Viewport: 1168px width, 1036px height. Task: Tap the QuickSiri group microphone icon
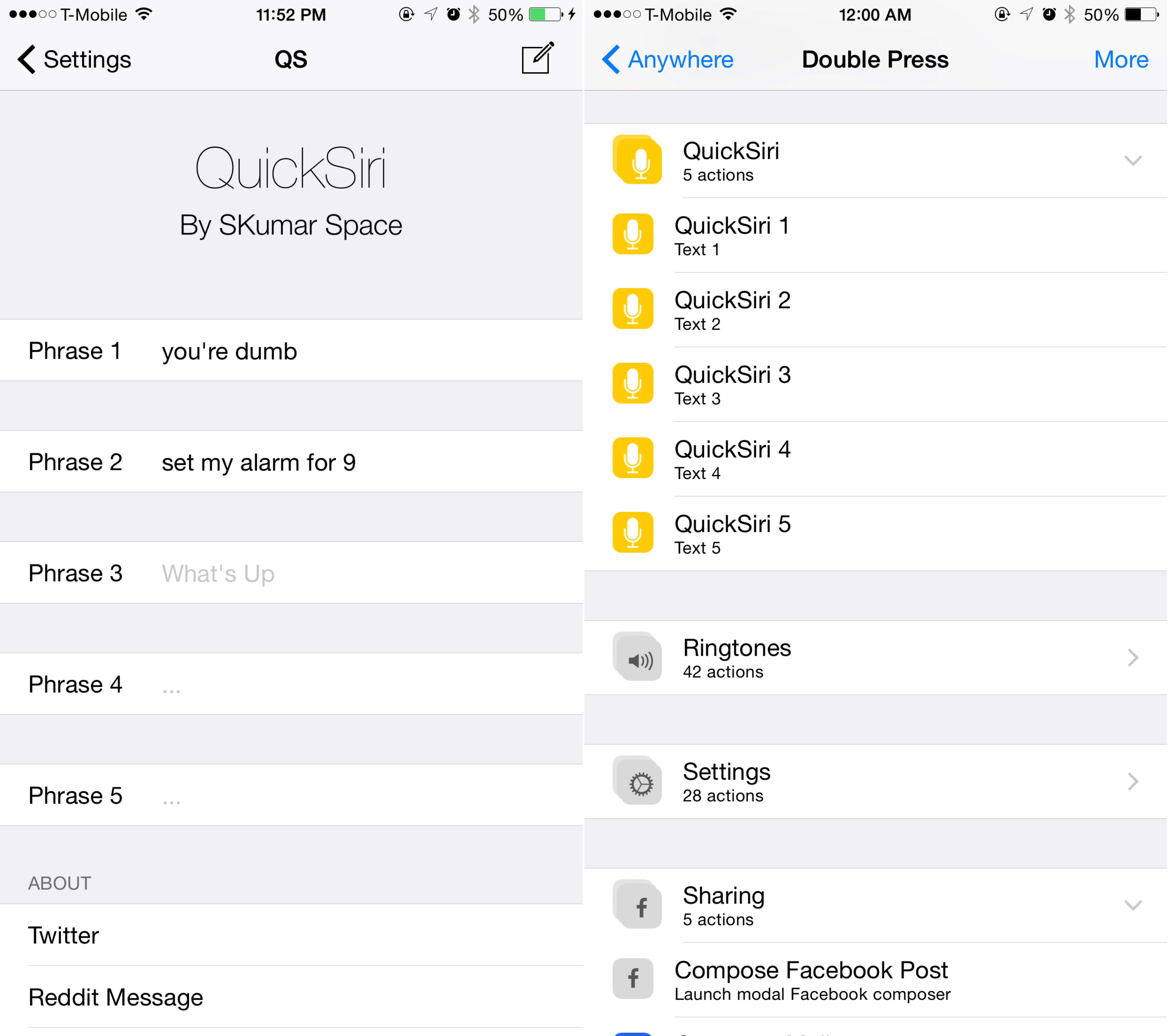point(637,160)
